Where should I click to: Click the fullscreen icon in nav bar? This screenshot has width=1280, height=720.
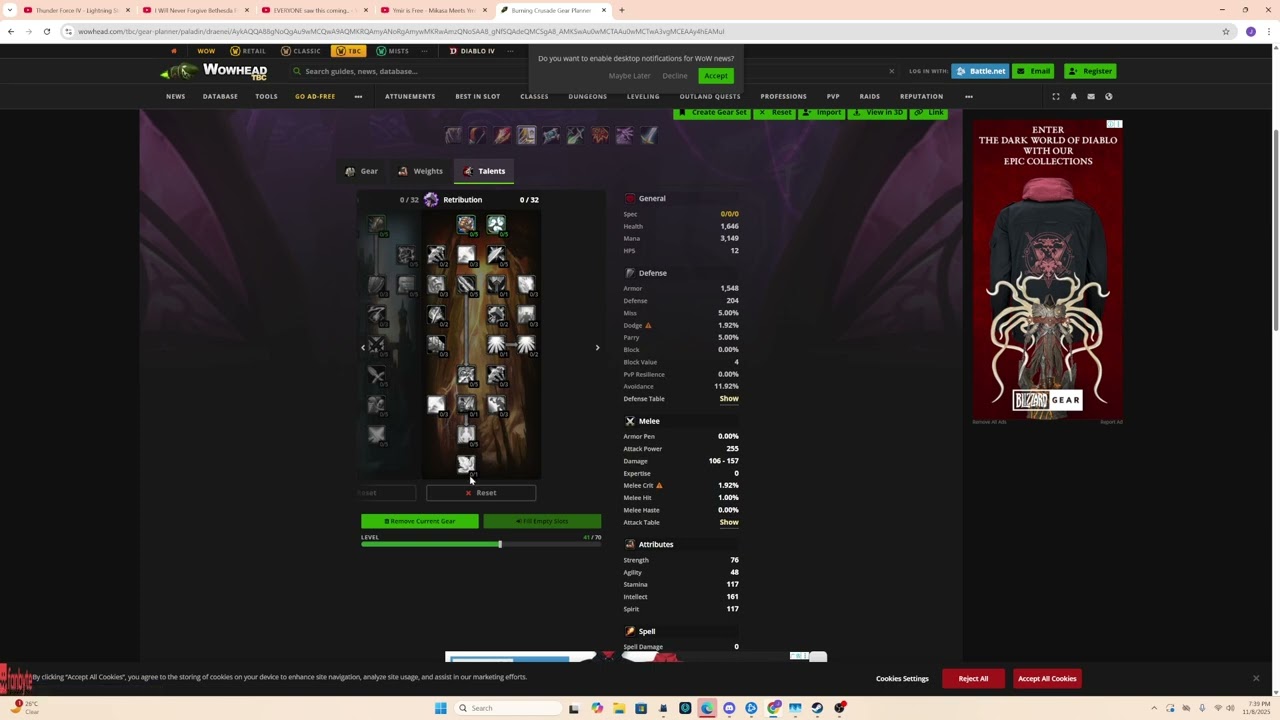[x=1055, y=96]
